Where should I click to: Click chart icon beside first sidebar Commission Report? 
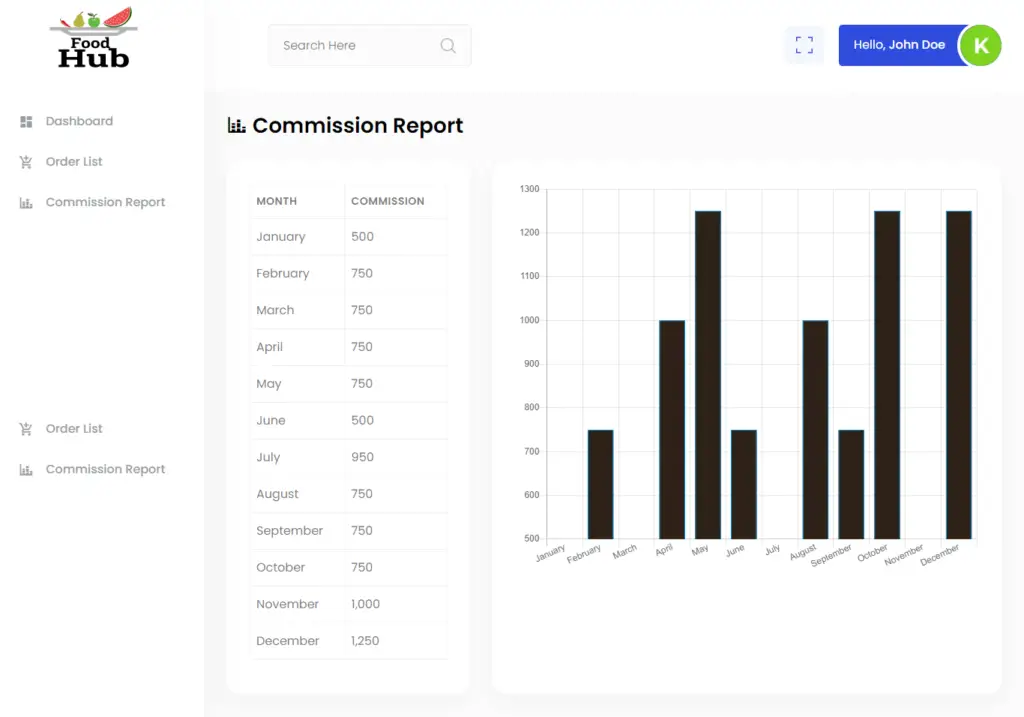27,203
